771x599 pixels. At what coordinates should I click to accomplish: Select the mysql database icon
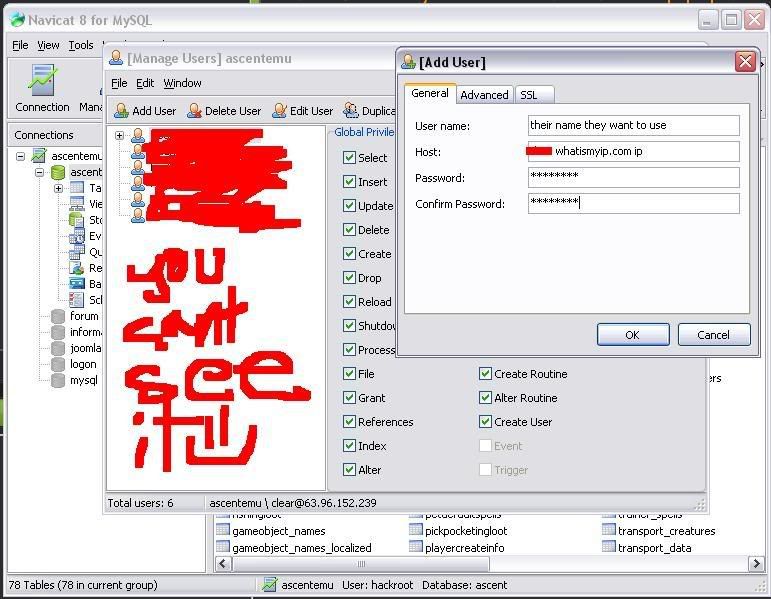[58, 380]
